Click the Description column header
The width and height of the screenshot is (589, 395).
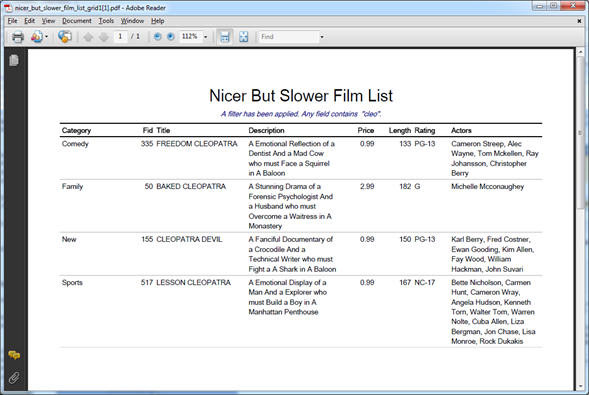[266, 130]
